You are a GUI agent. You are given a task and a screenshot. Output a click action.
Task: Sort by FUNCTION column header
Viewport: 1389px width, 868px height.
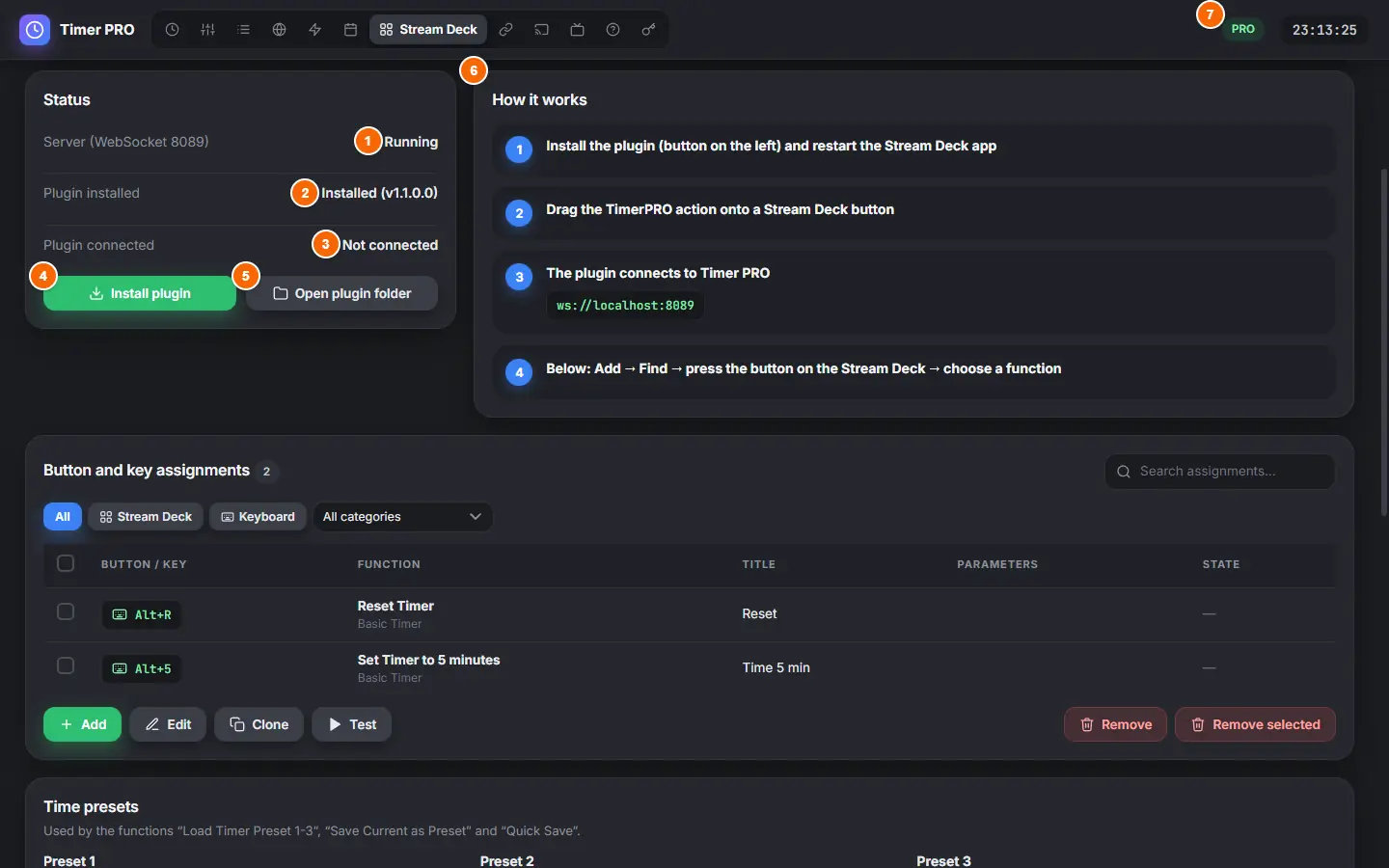pyautogui.click(x=389, y=564)
